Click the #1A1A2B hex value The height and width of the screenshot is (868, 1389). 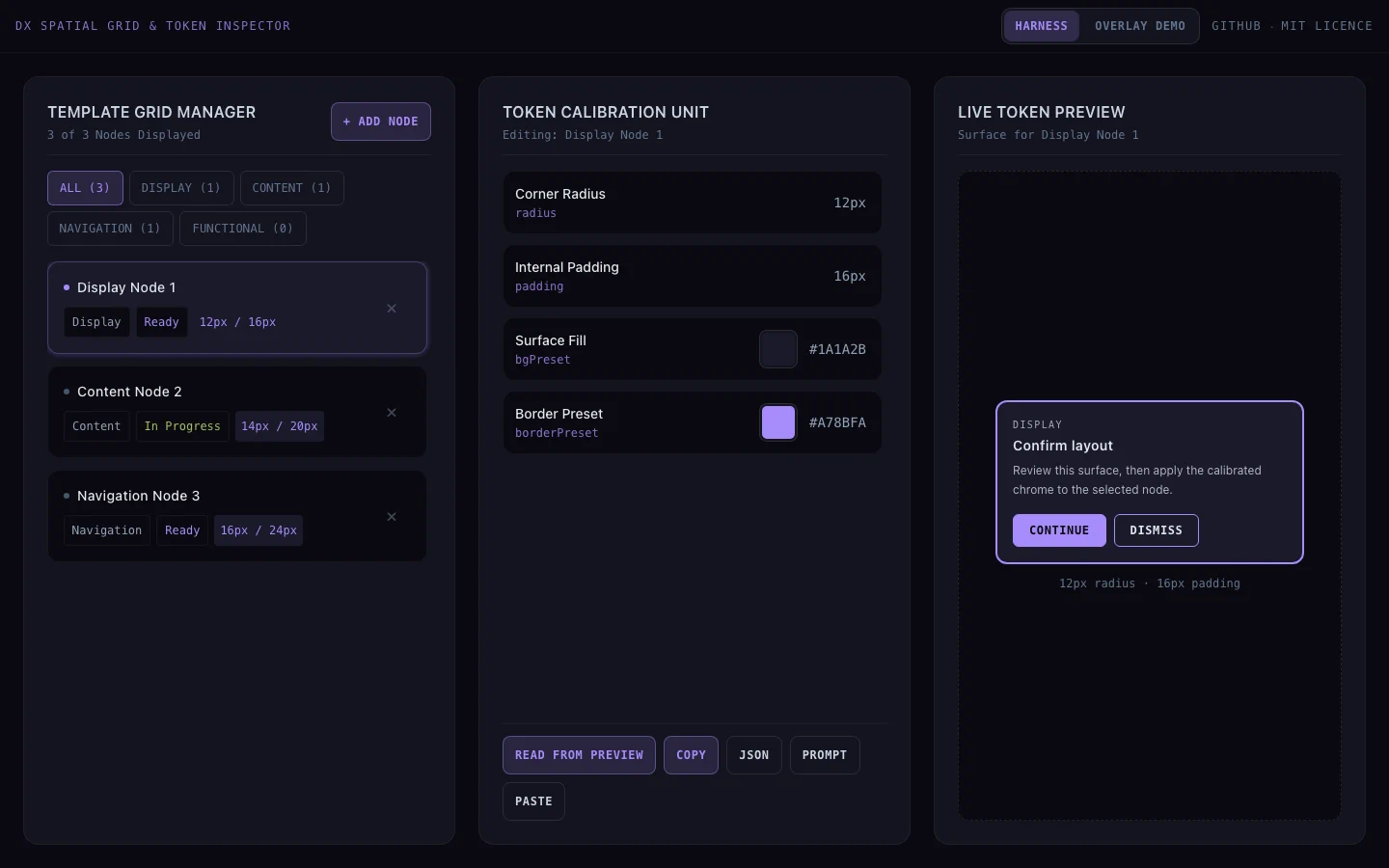(837, 349)
